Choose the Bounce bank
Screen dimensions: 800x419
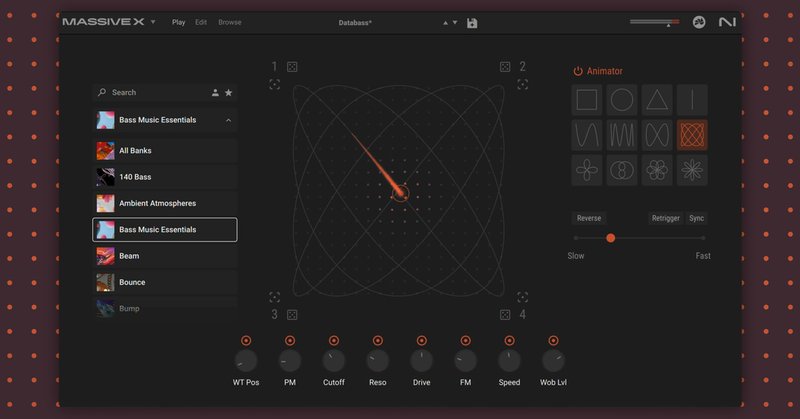click(x=165, y=282)
